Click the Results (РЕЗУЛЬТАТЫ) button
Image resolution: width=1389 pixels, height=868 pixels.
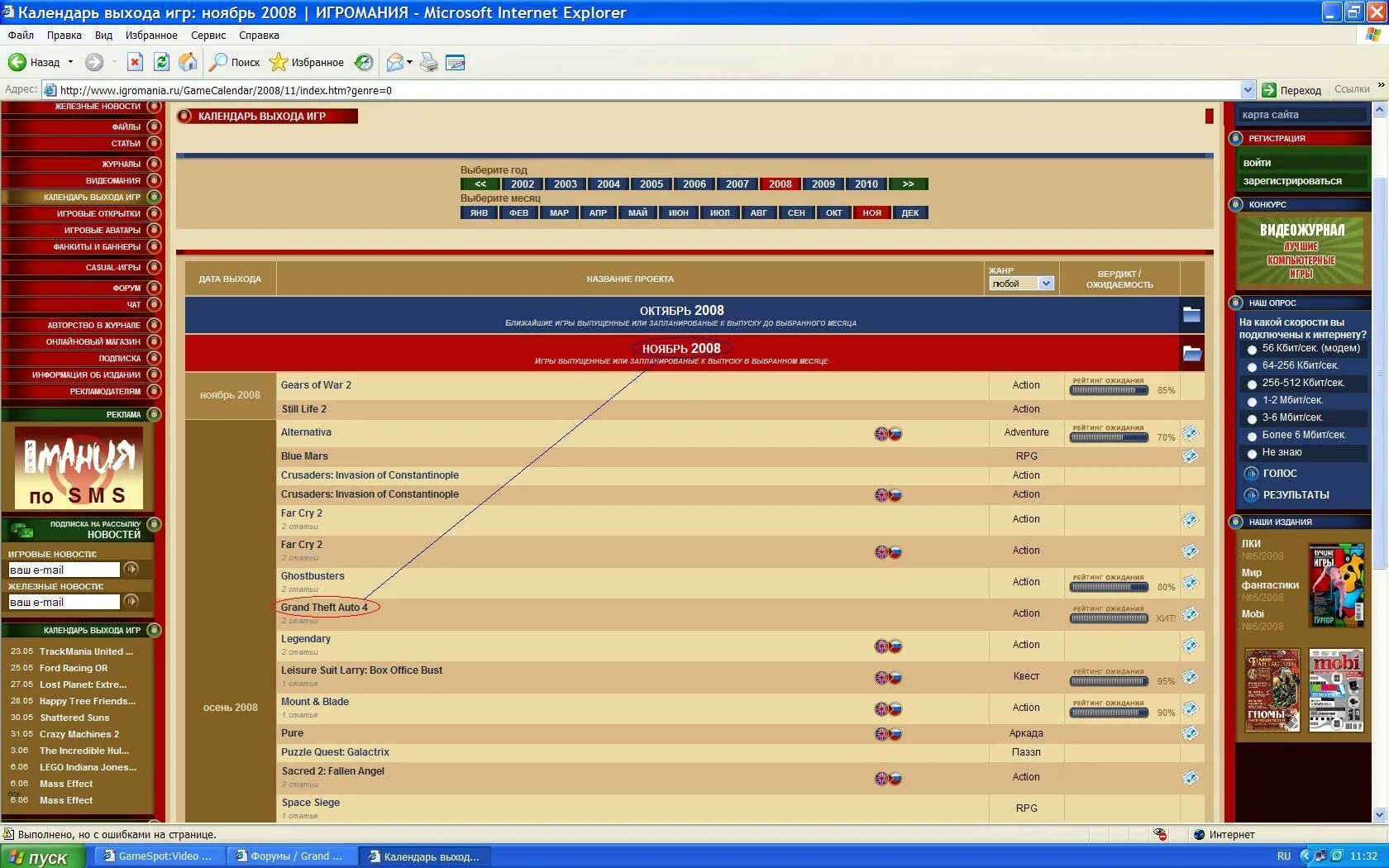pos(1287,494)
